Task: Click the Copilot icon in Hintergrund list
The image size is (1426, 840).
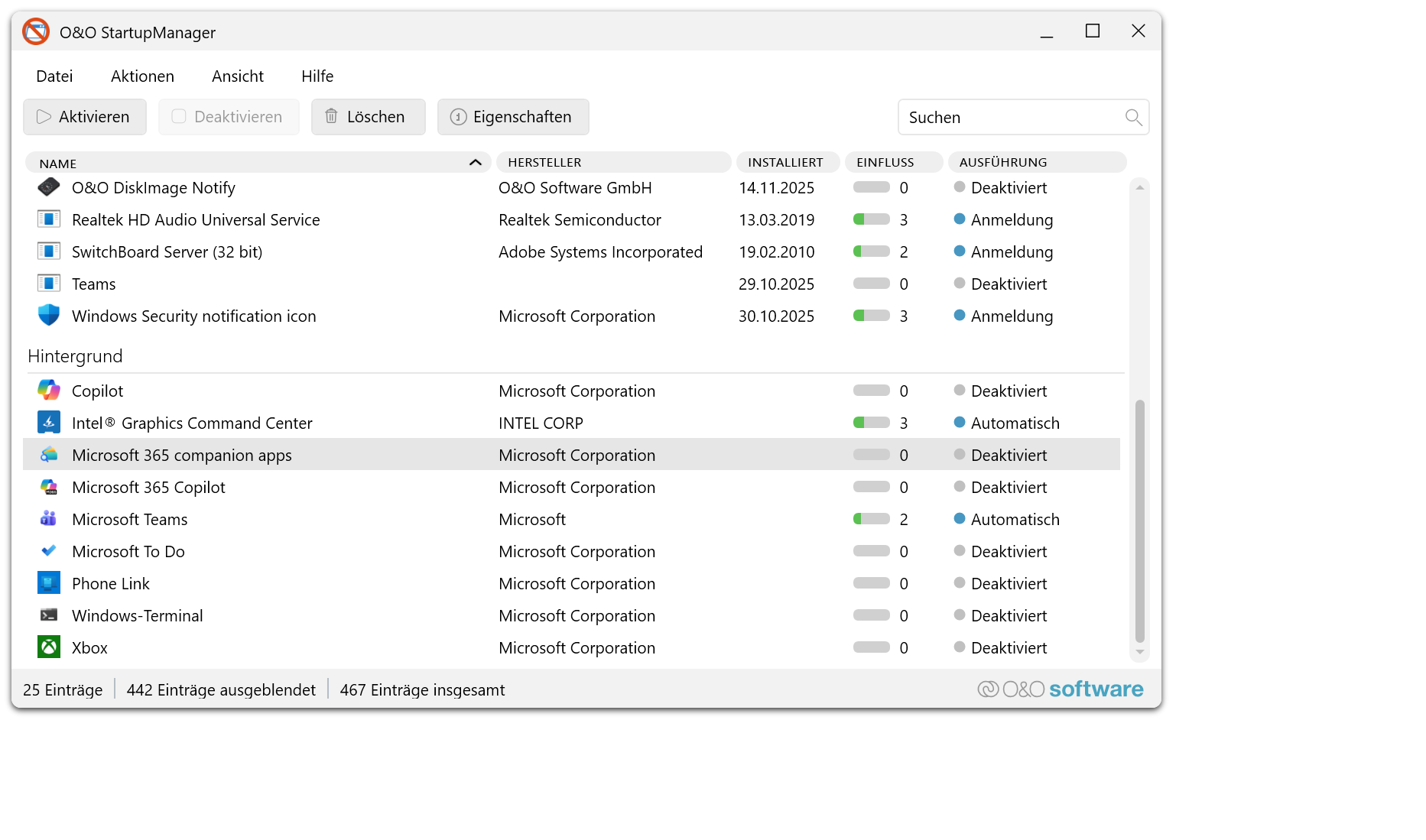Action: [49, 391]
